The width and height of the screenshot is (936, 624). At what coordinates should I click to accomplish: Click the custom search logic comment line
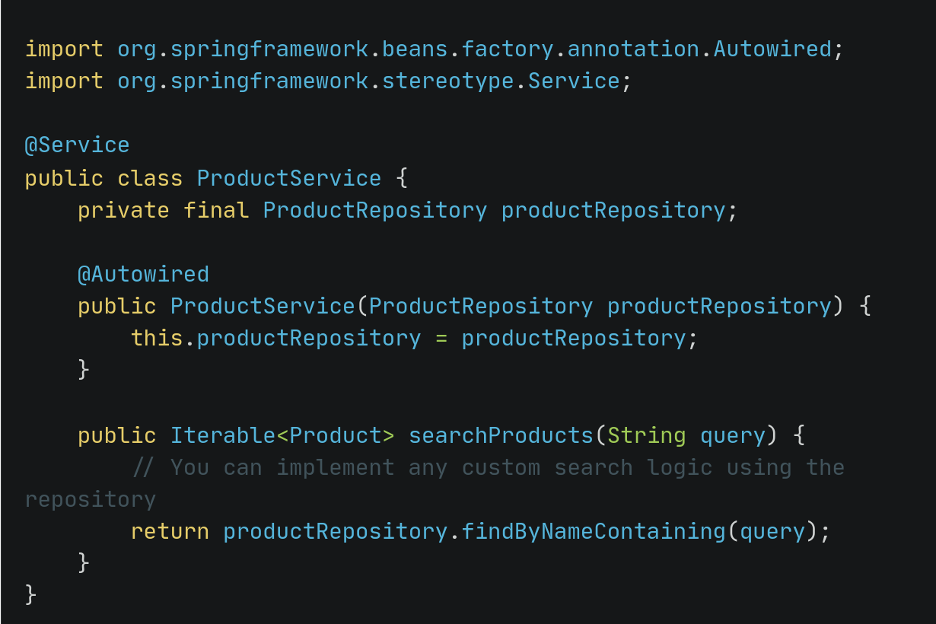tap(488, 467)
